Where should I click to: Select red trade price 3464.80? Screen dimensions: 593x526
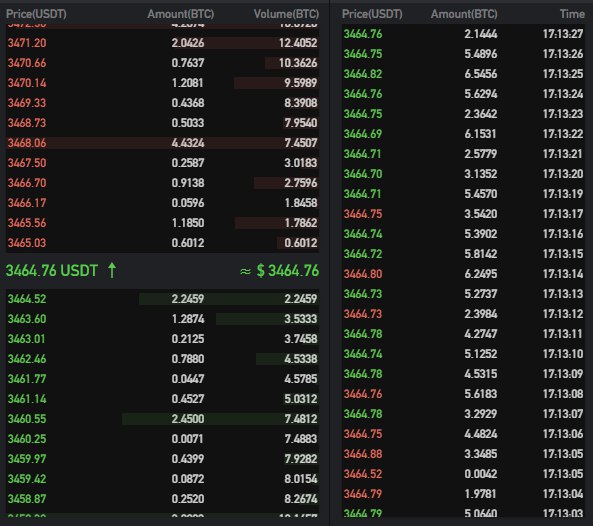pyautogui.click(x=363, y=274)
